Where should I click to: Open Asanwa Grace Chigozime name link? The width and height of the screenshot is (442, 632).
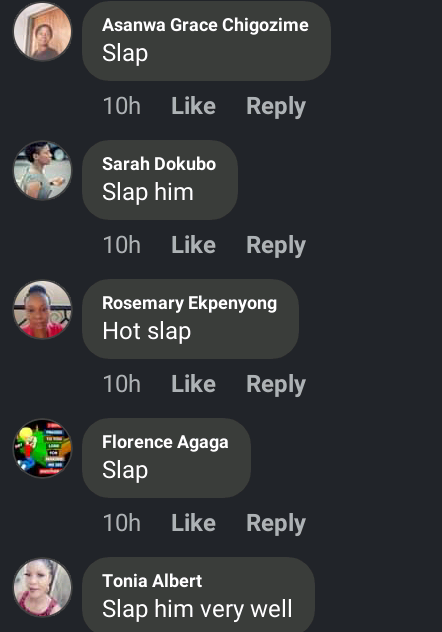coord(205,25)
